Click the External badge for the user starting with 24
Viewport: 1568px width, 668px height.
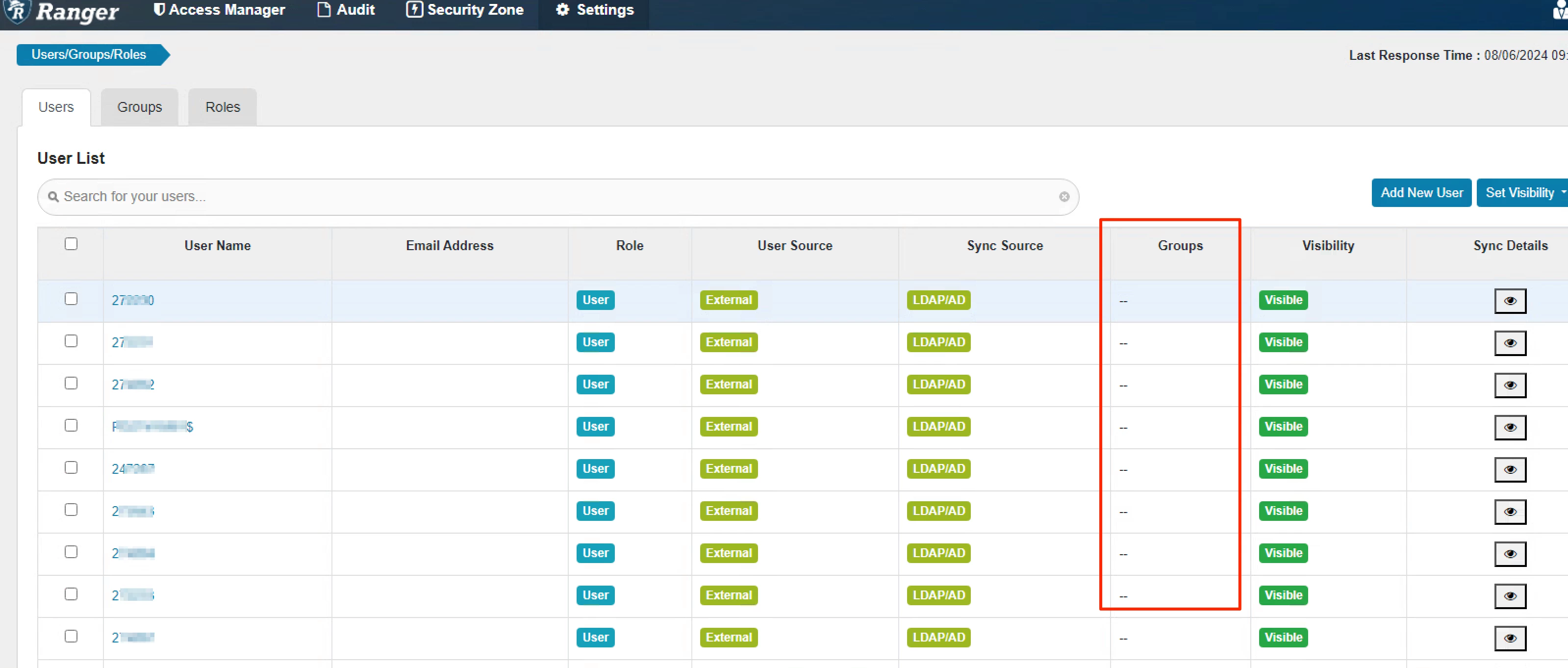(729, 469)
